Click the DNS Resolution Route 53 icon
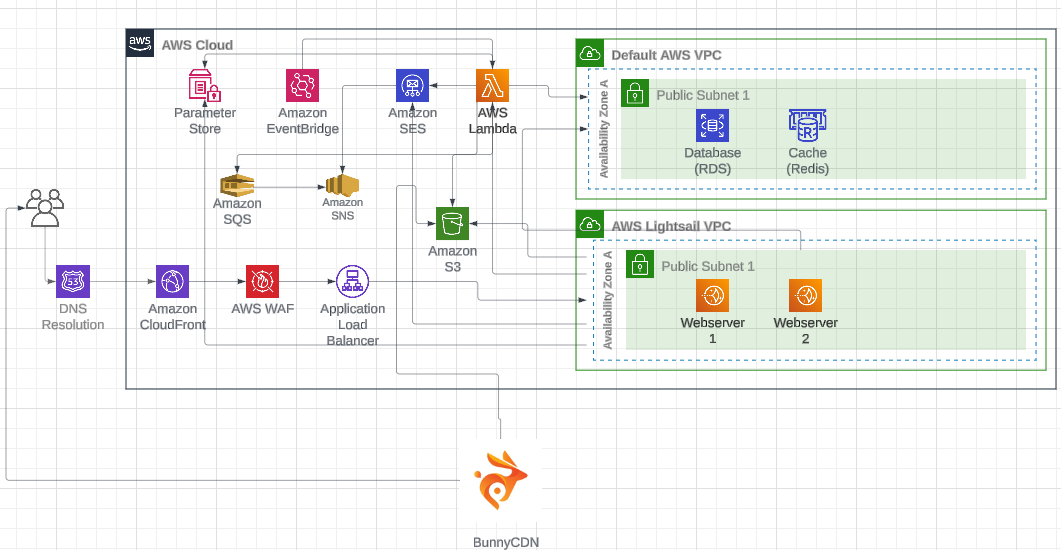Viewport: 1061px width, 550px height. pyautogui.click(x=73, y=282)
